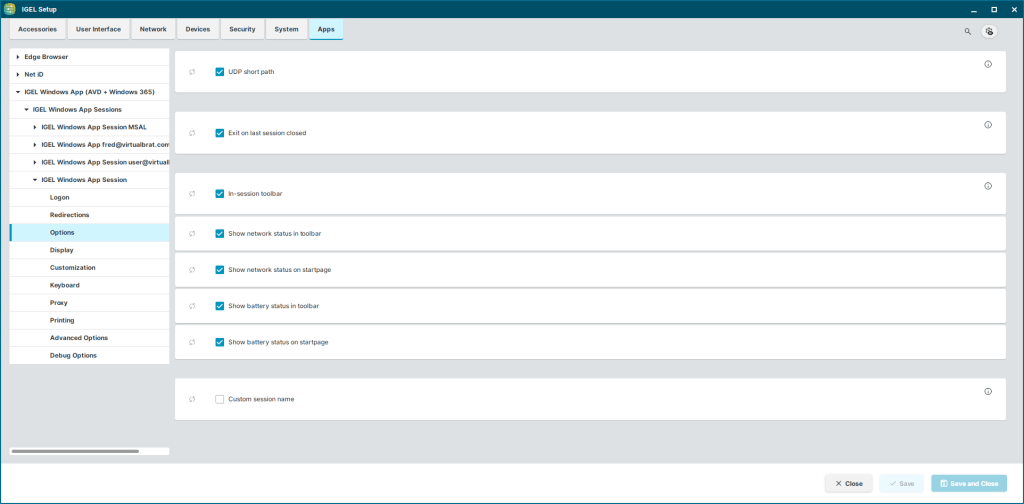This screenshot has width=1024, height=504.
Task: Click reset icon beside UDP short path
Action: tap(192, 72)
